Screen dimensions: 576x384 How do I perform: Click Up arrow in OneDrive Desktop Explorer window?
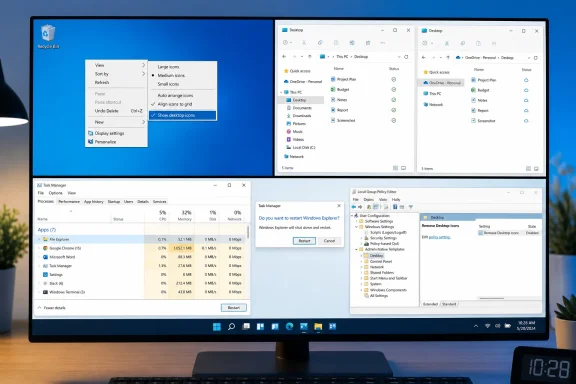(448, 57)
